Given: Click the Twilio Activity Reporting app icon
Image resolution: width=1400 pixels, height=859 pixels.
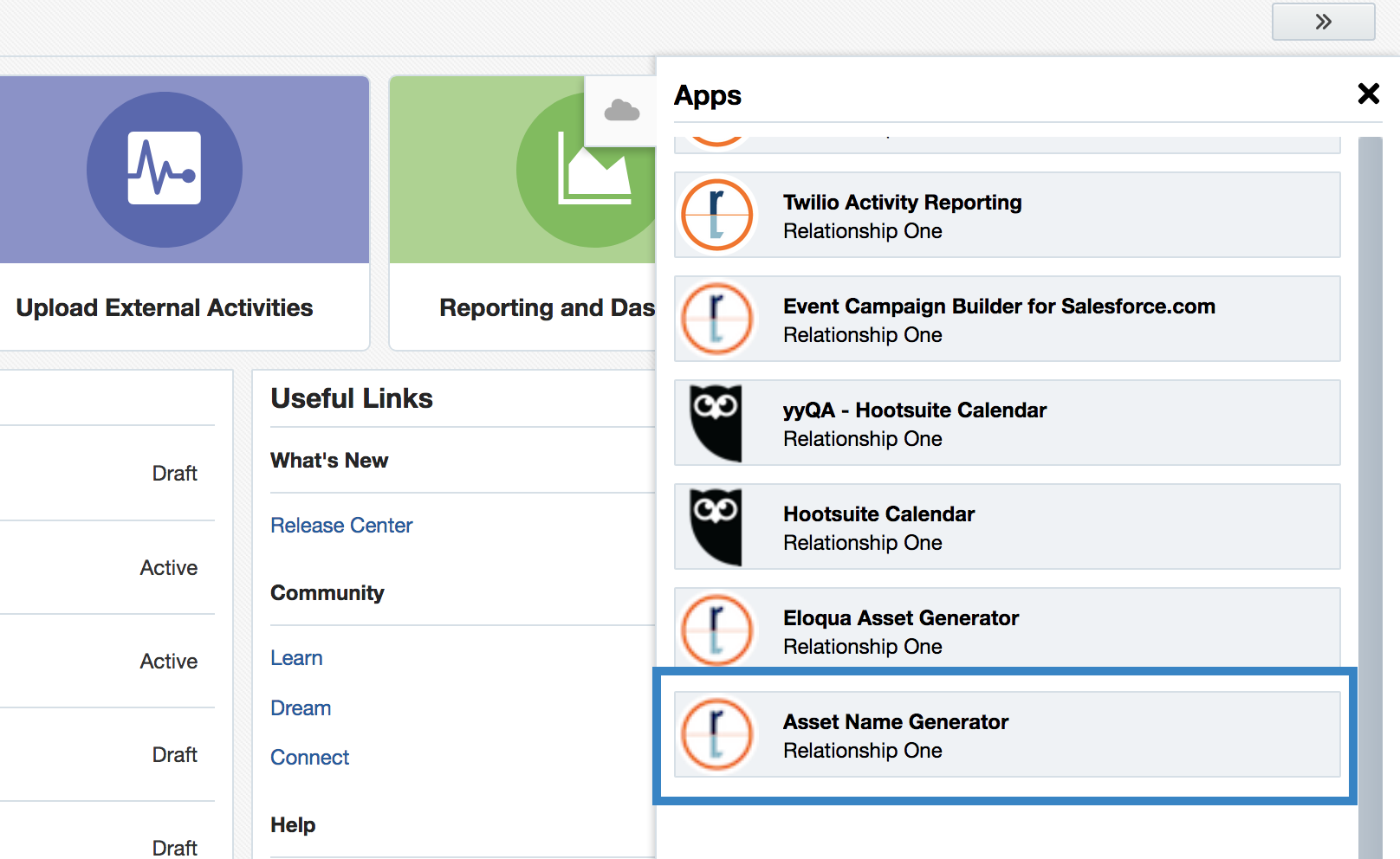Looking at the screenshot, I should [716, 215].
